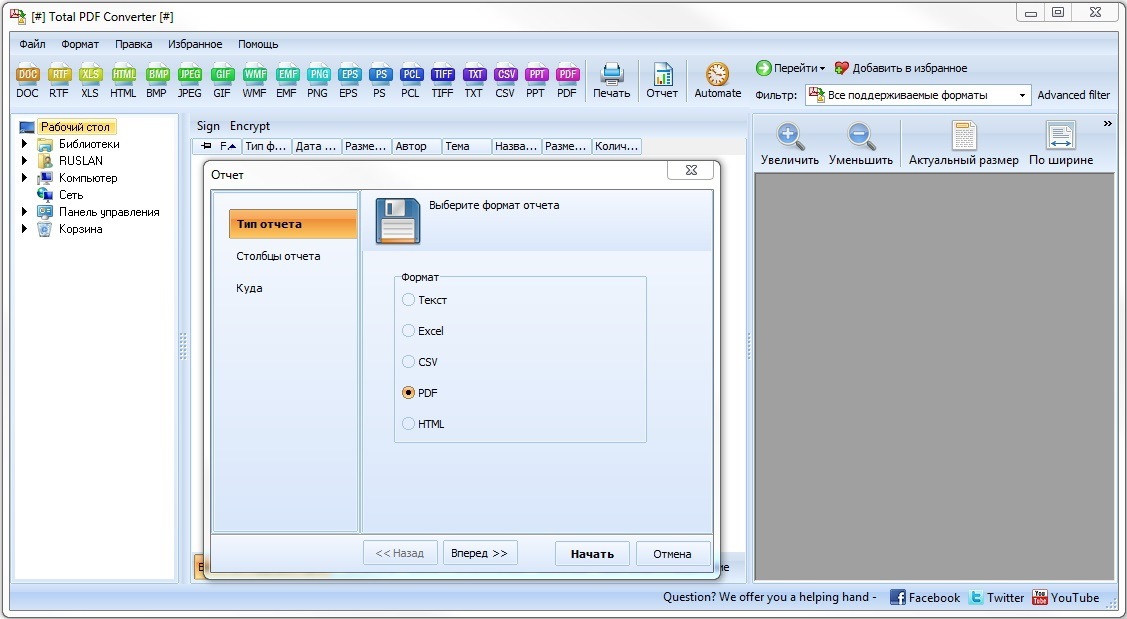The image size is (1127, 619).
Task: Zoom in with the Увеличить button
Action: pyautogui.click(x=790, y=144)
